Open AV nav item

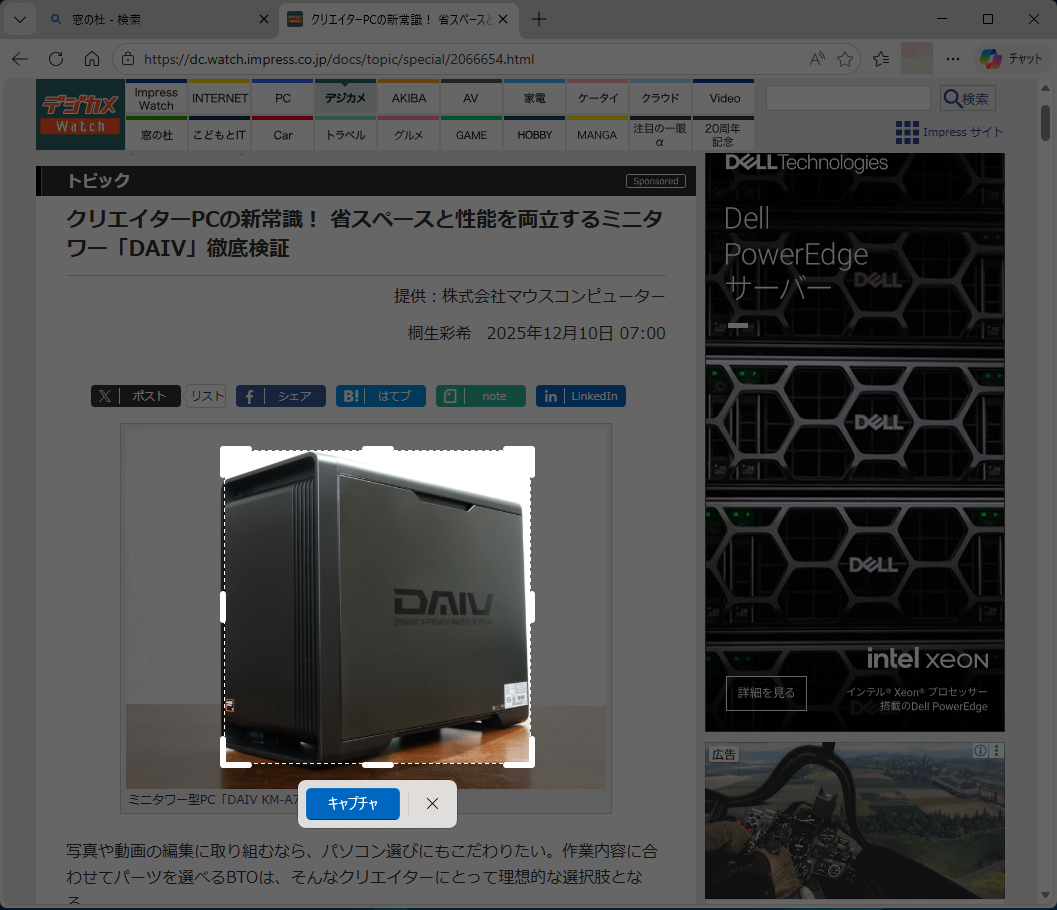(471, 98)
